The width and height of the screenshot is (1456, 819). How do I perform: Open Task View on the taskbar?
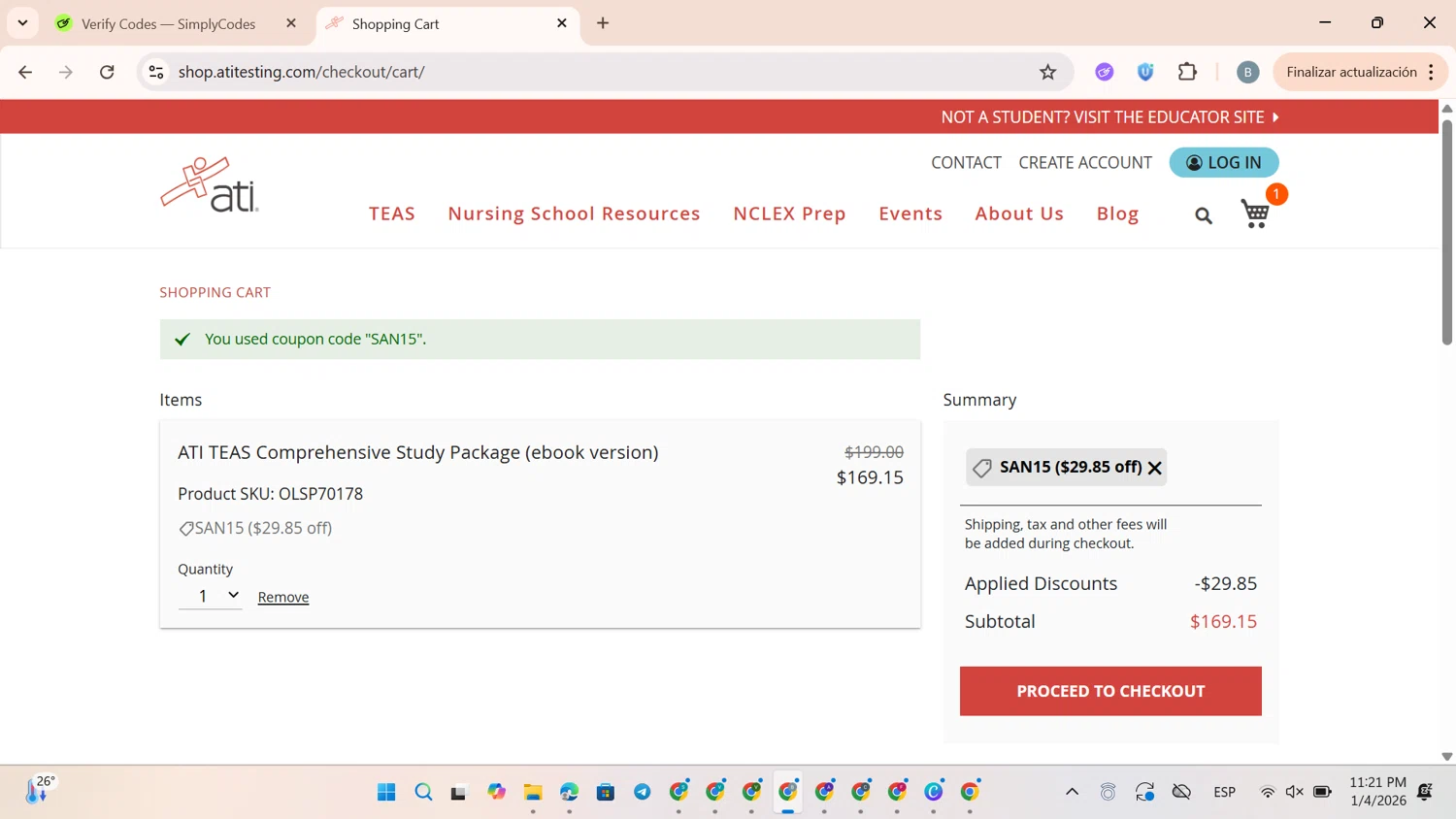click(x=459, y=792)
